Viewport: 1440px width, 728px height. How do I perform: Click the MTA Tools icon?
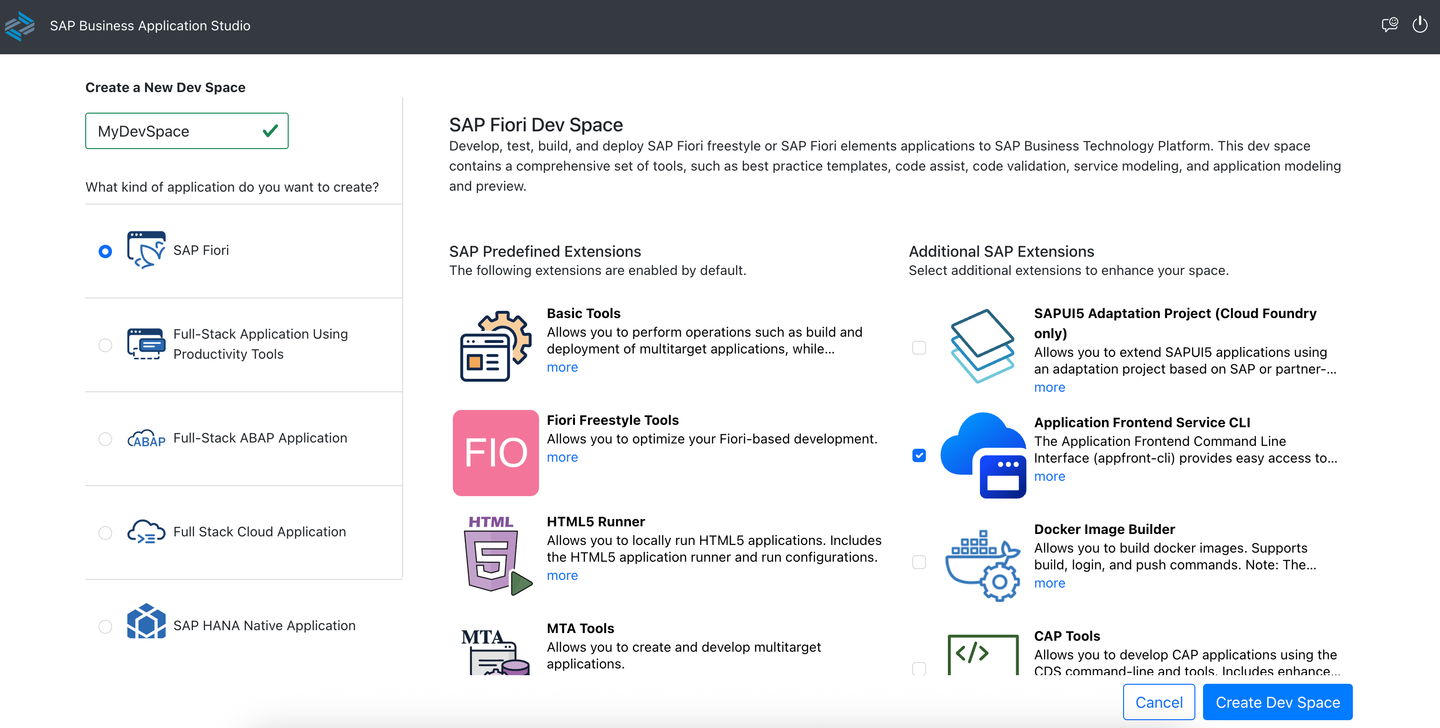coord(496,651)
